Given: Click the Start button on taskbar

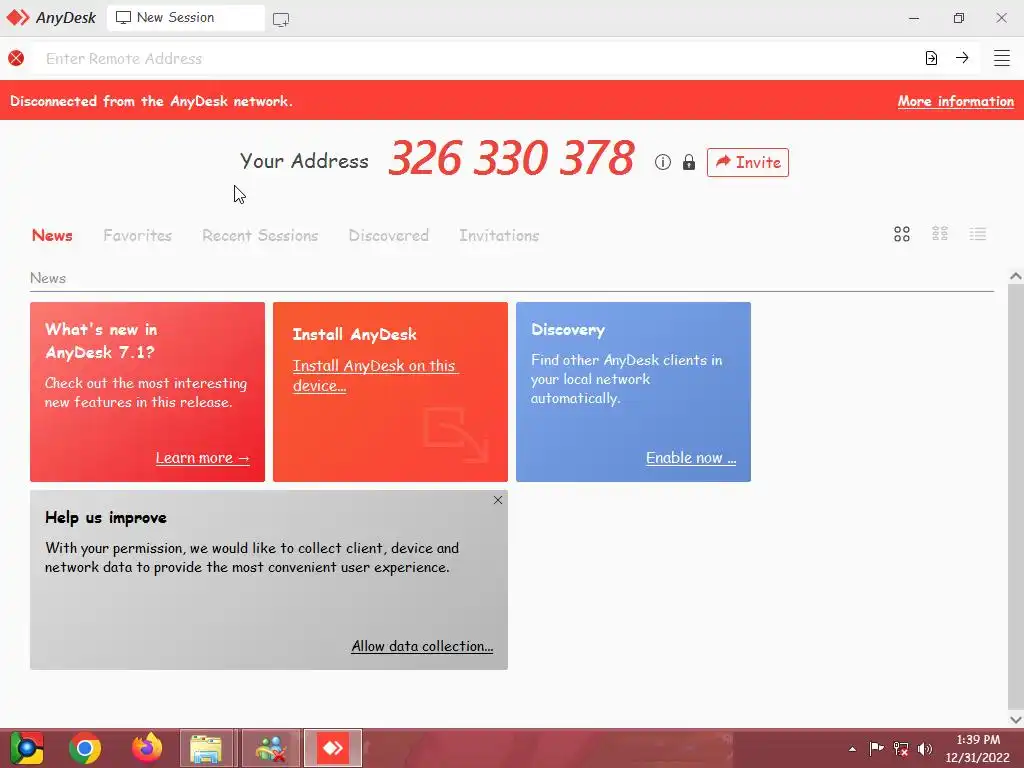Looking at the screenshot, I should [26, 748].
